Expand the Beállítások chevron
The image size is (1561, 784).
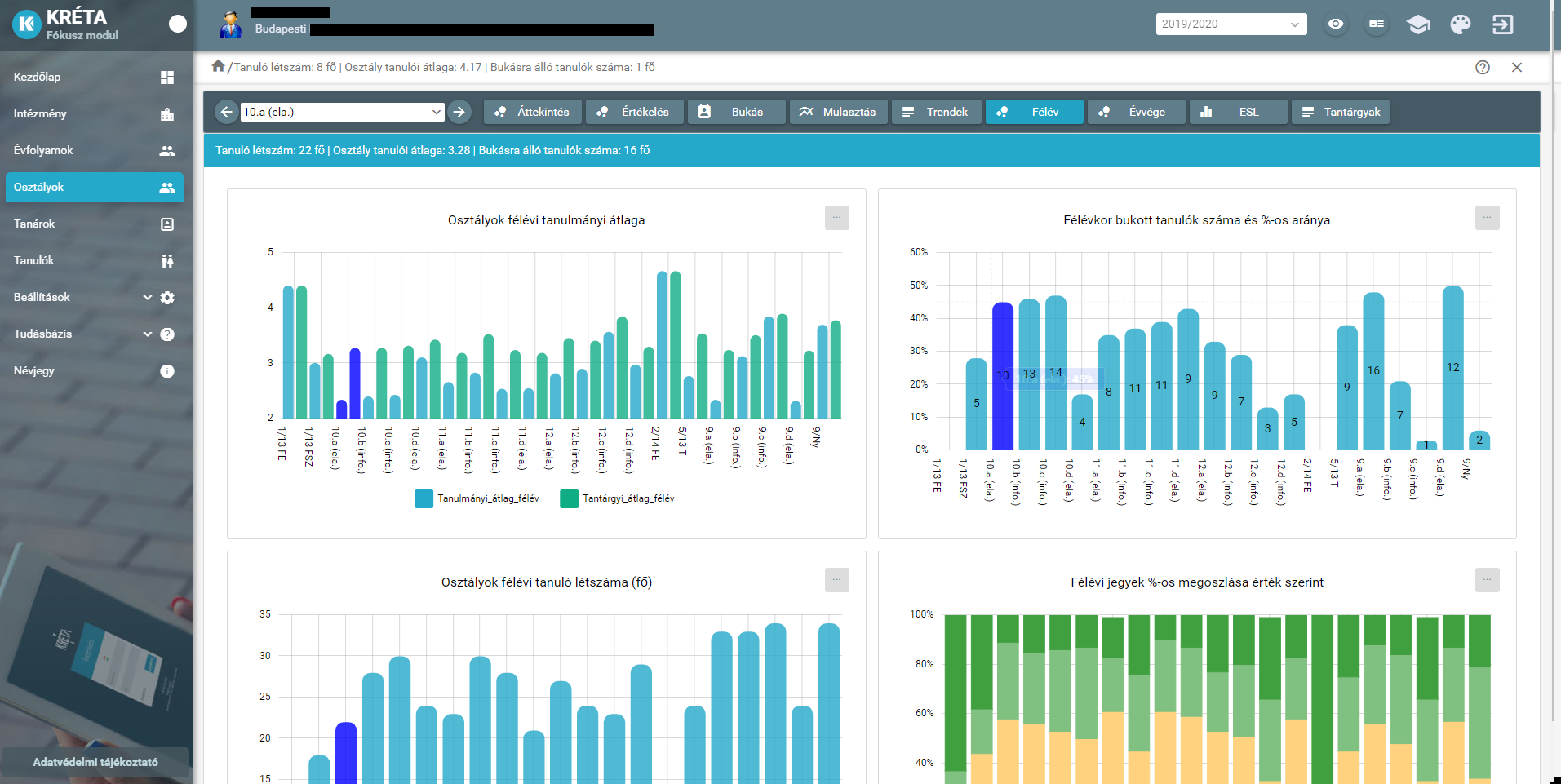pos(148,298)
